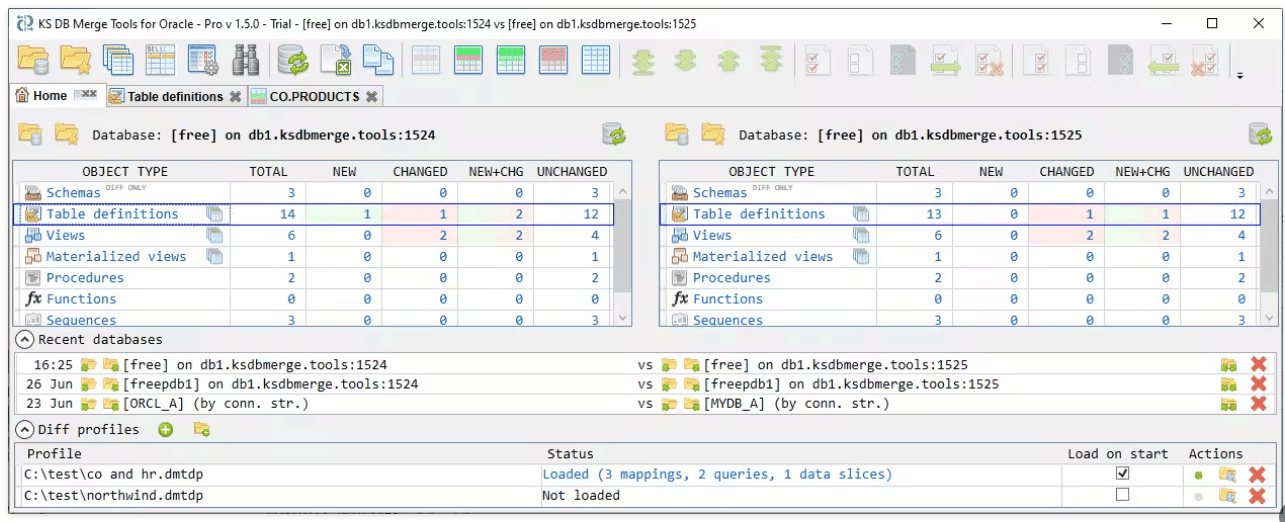Click the green load dot for co and hr.dmtdp
1285x522 pixels.
1198,475
